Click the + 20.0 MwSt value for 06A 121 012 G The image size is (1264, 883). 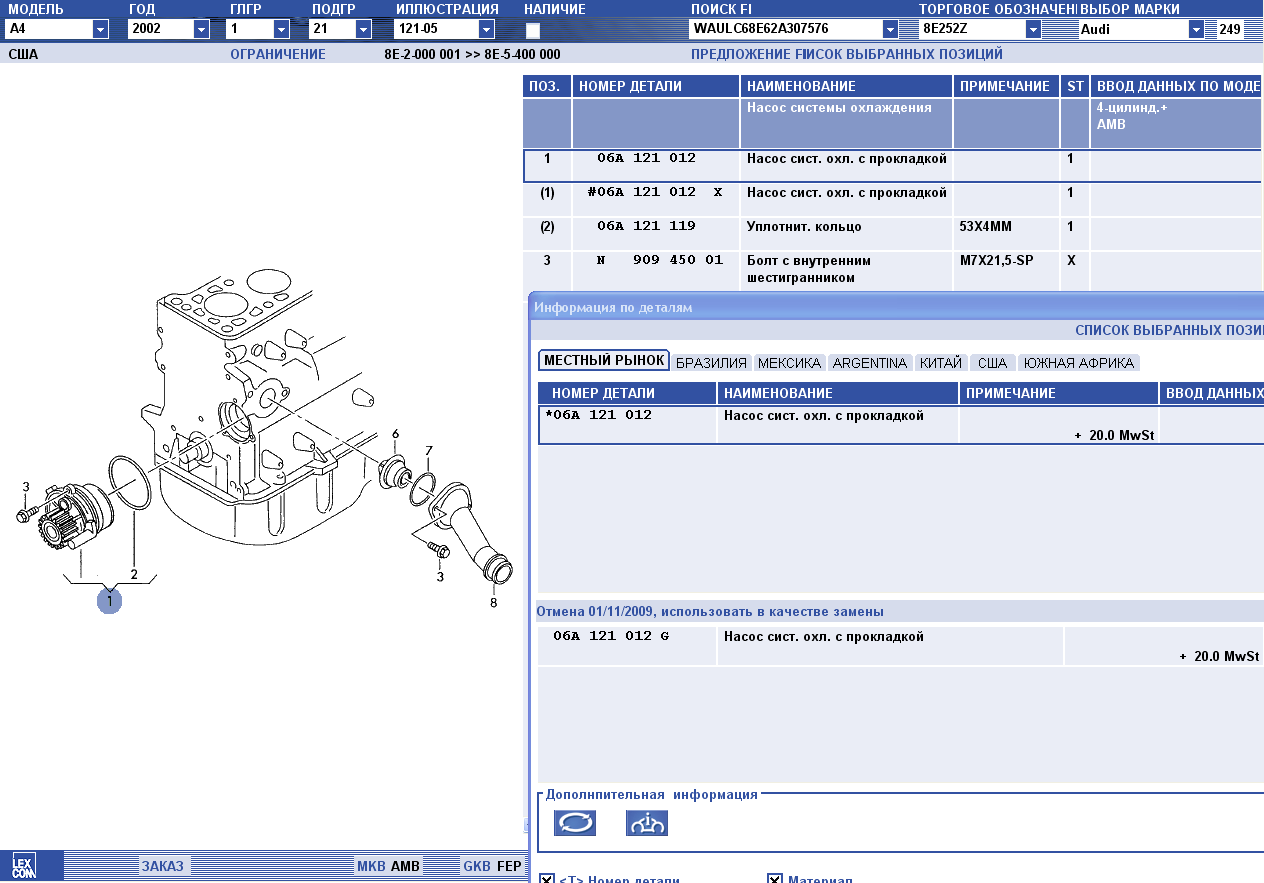click(x=1219, y=656)
